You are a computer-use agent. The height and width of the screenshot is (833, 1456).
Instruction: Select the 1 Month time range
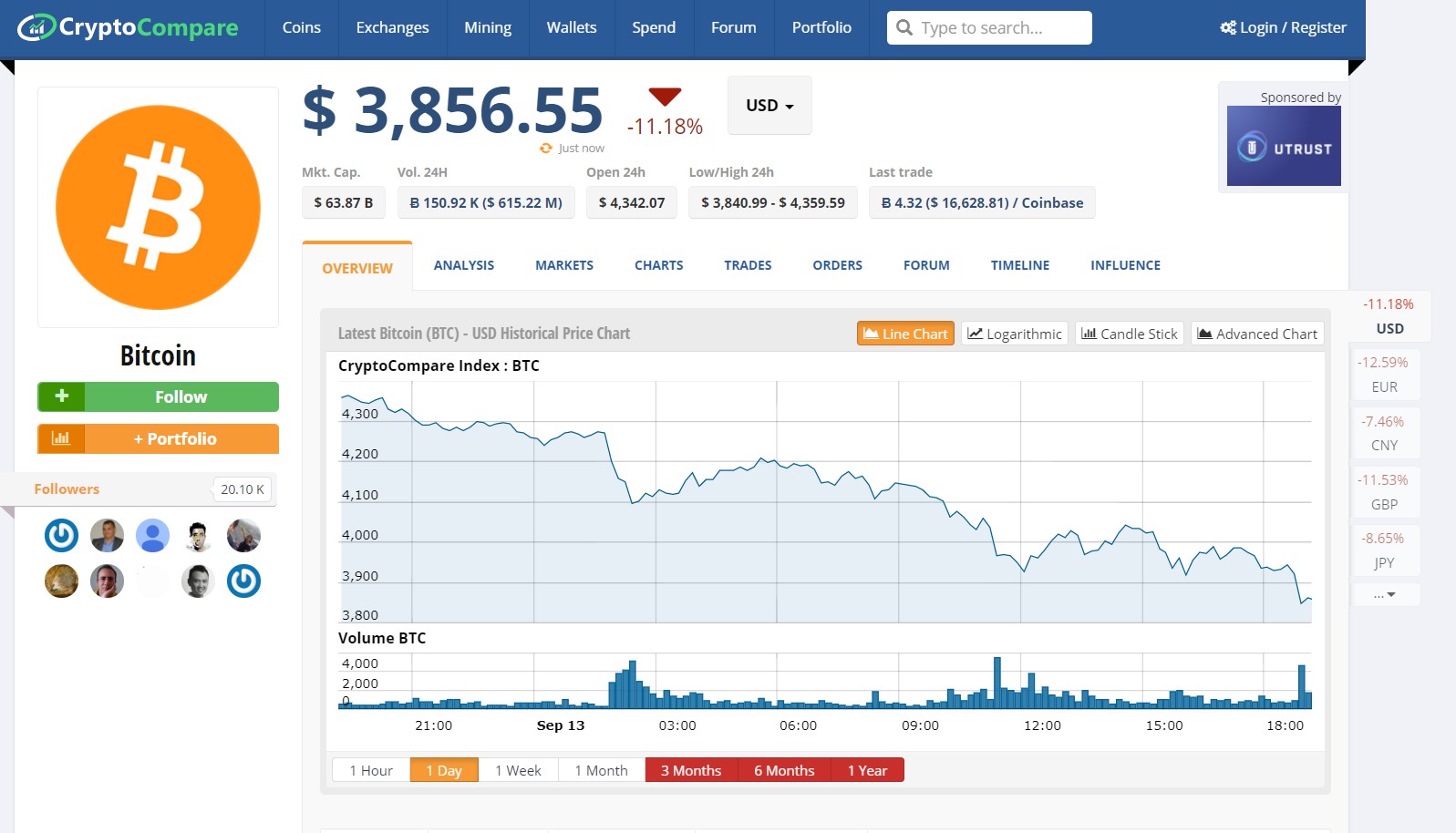point(601,770)
